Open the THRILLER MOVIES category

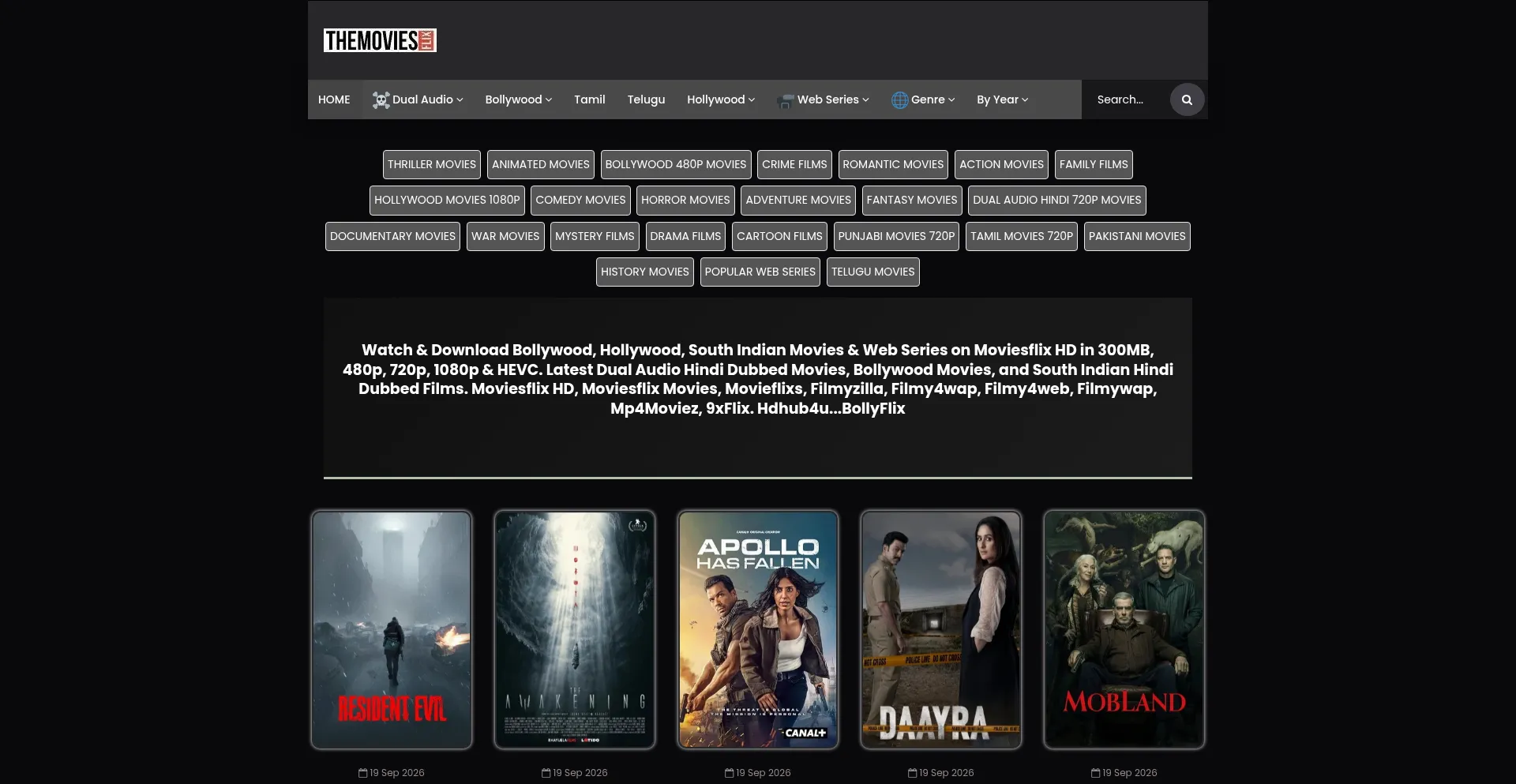click(432, 164)
